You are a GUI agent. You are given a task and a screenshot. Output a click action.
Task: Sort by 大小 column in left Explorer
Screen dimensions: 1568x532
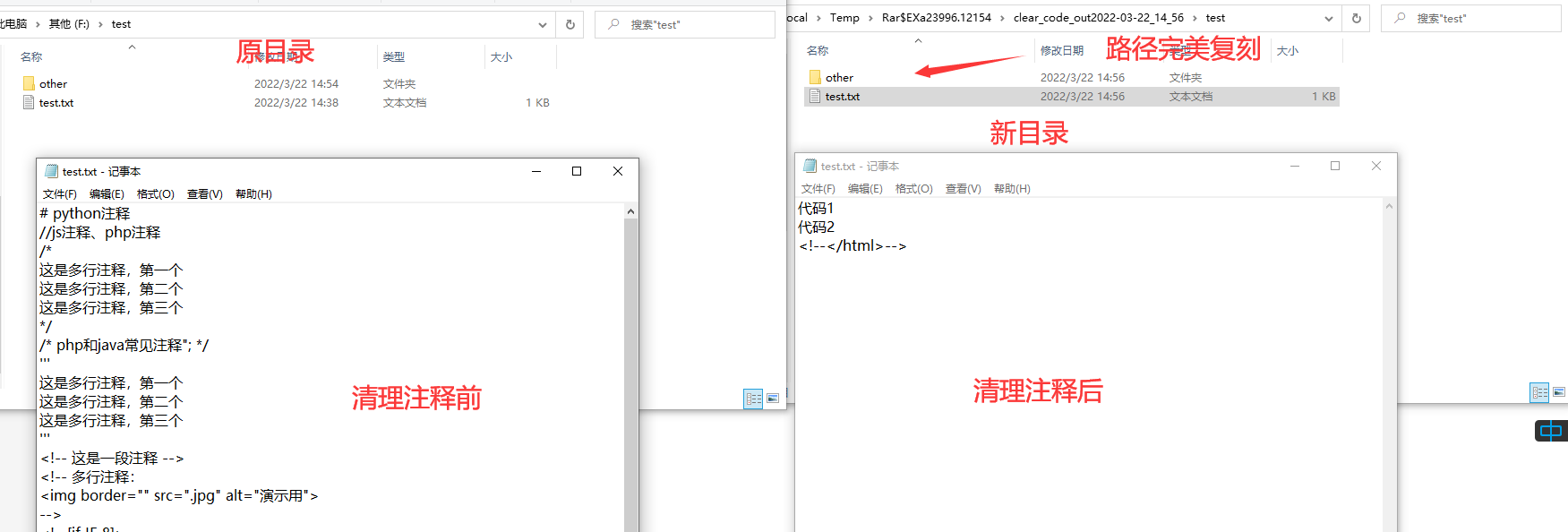(501, 57)
